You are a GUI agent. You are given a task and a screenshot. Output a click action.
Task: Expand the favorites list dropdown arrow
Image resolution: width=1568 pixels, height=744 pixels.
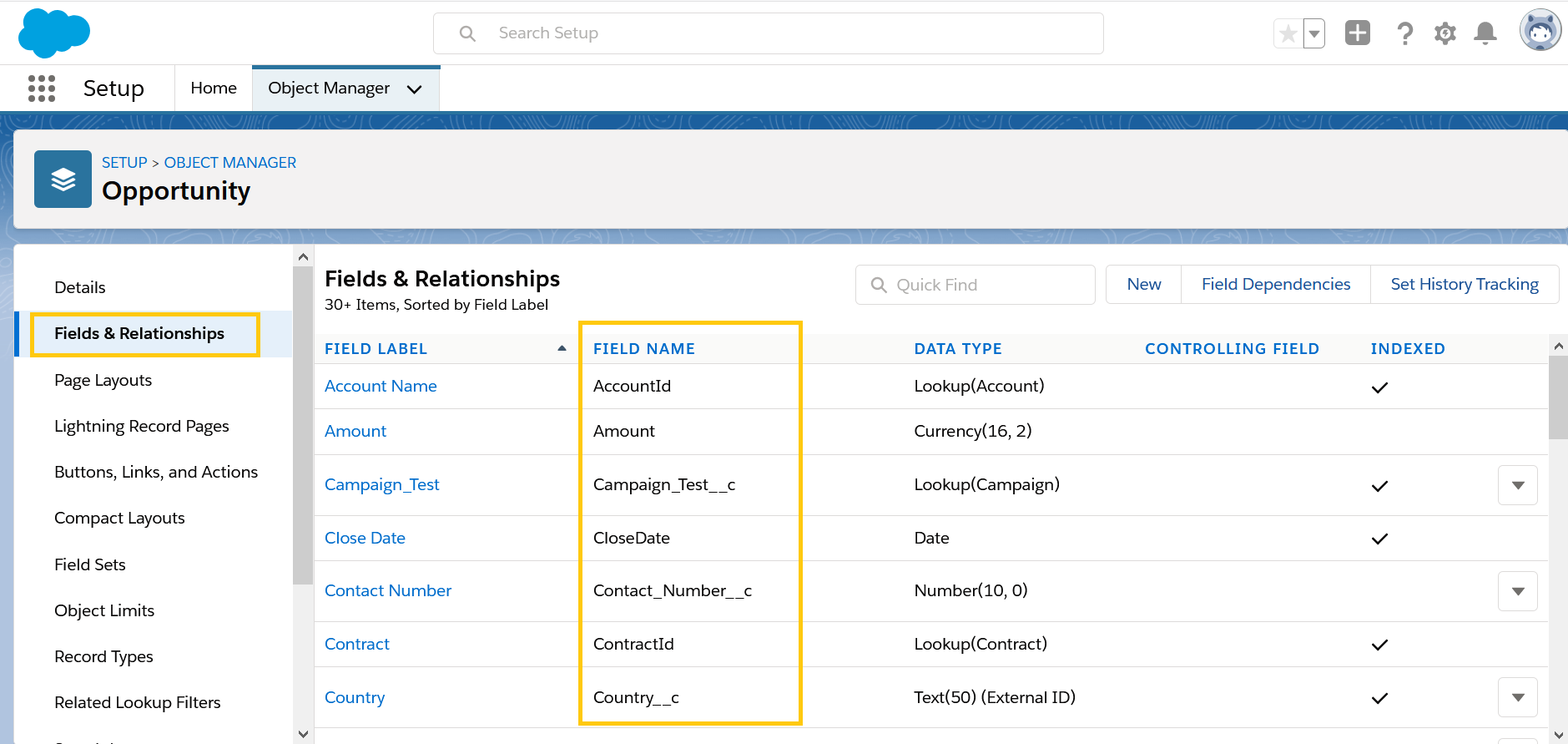[x=1314, y=34]
